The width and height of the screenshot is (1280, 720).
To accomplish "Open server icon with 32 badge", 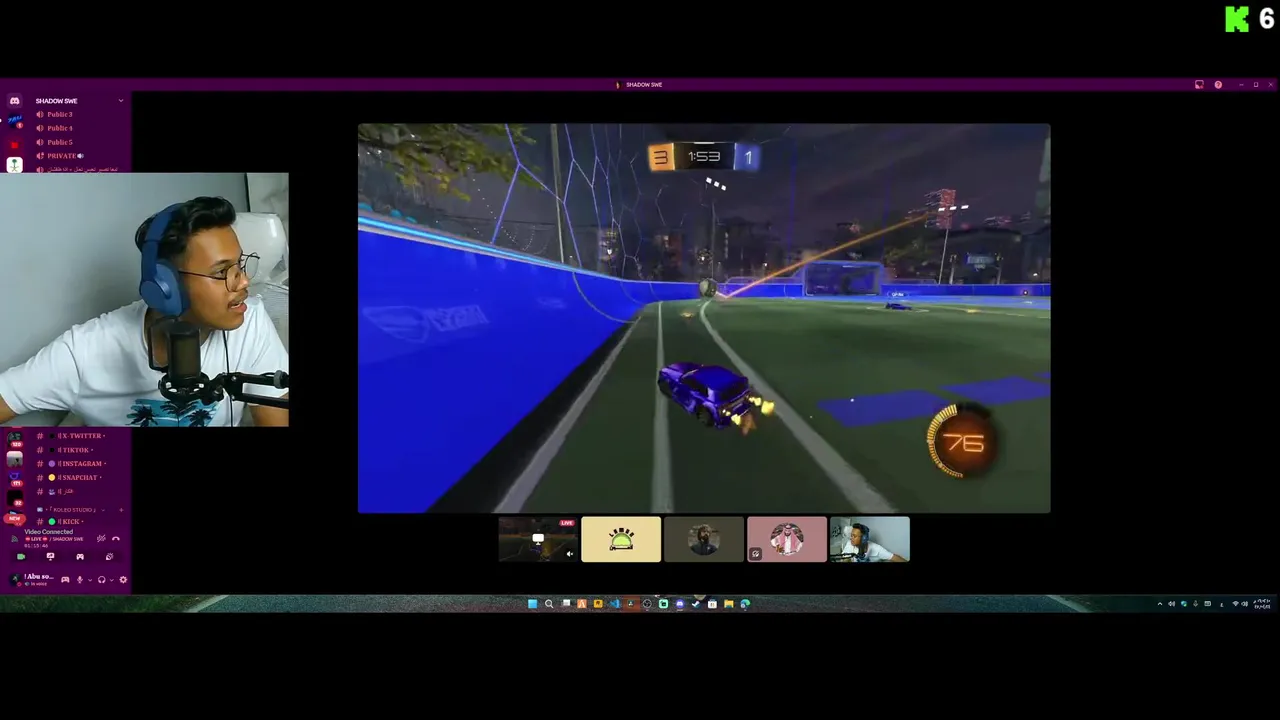I will (15, 498).
